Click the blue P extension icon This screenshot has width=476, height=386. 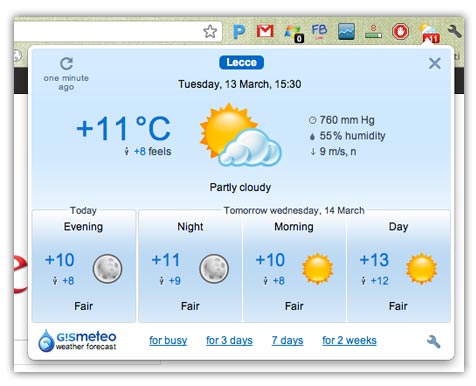point(239,32)
